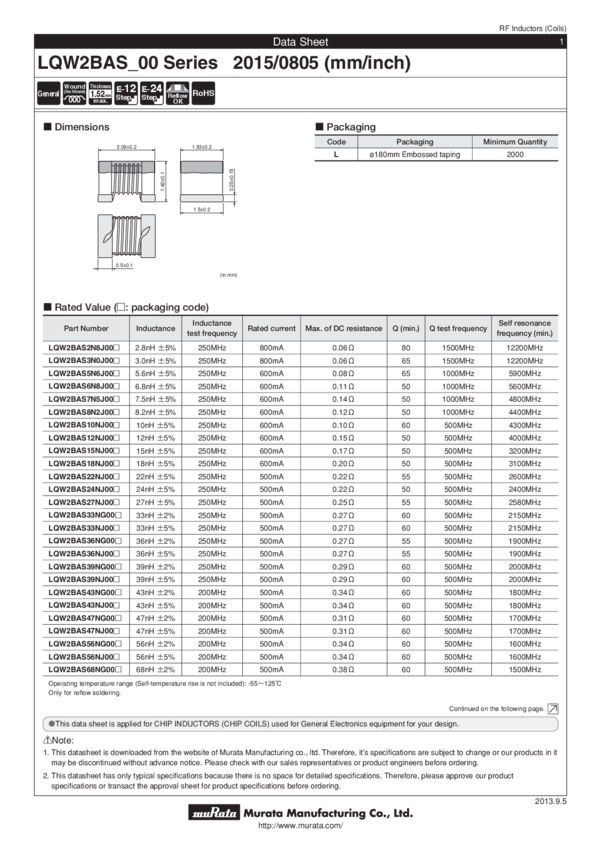
Task: Click part number LQW2BAS7N5J00
Action: point(84,399)
